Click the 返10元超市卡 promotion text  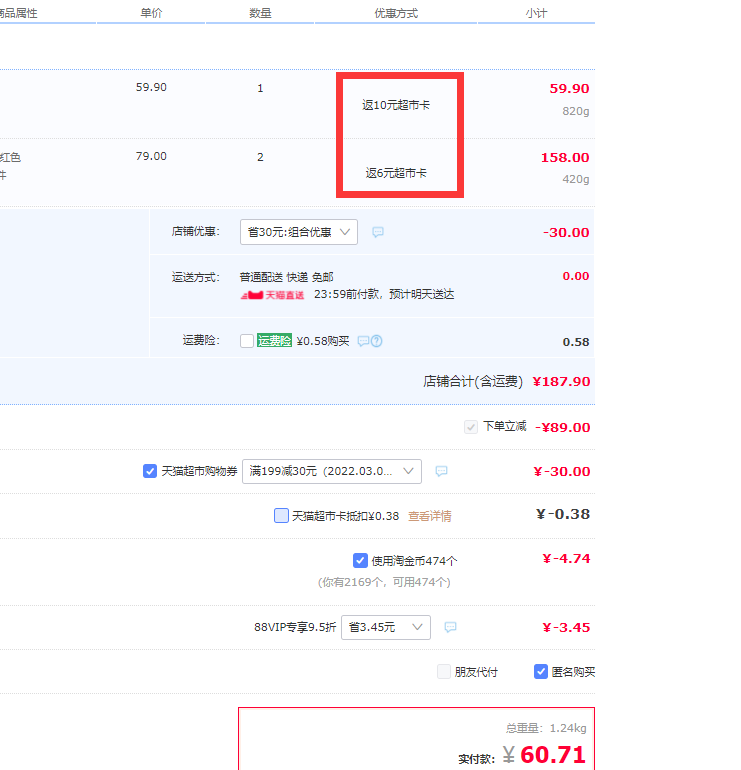[x=396, y=105]
